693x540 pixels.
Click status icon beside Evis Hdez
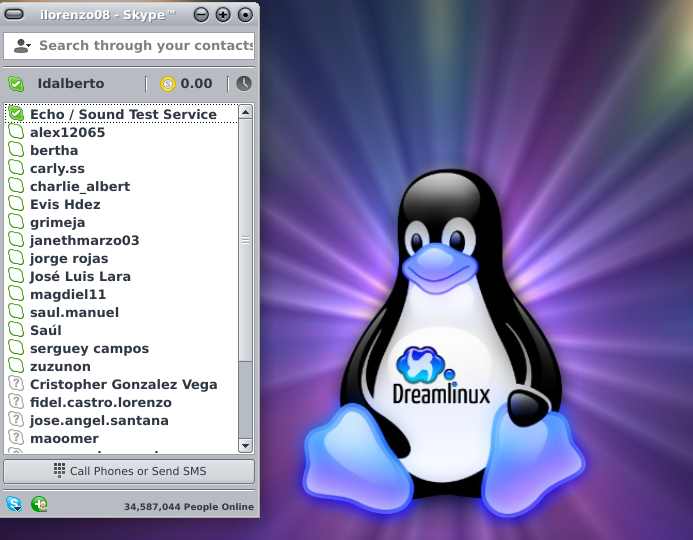click(16, 204)
